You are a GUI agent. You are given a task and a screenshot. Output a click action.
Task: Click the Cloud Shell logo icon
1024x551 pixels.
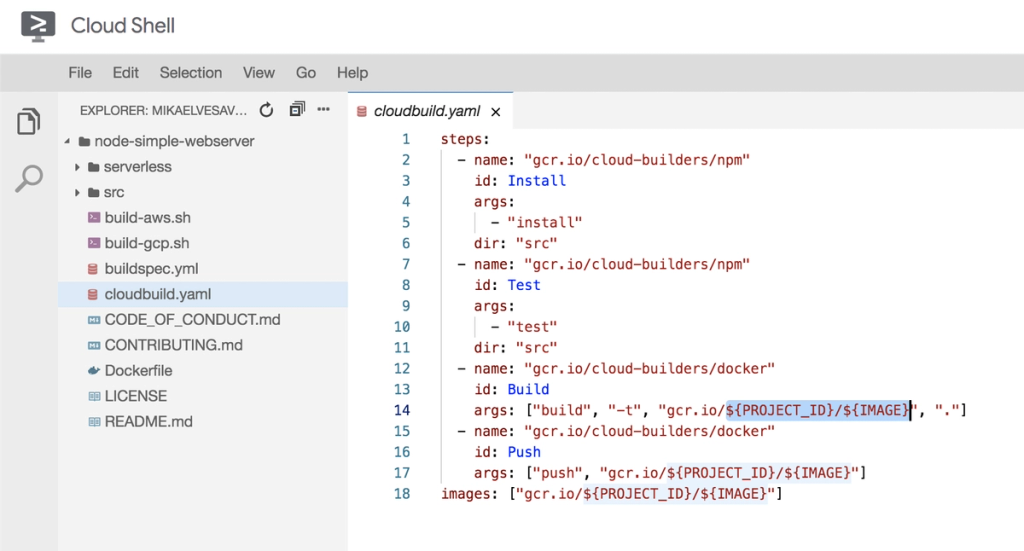[x=38, y=26]
